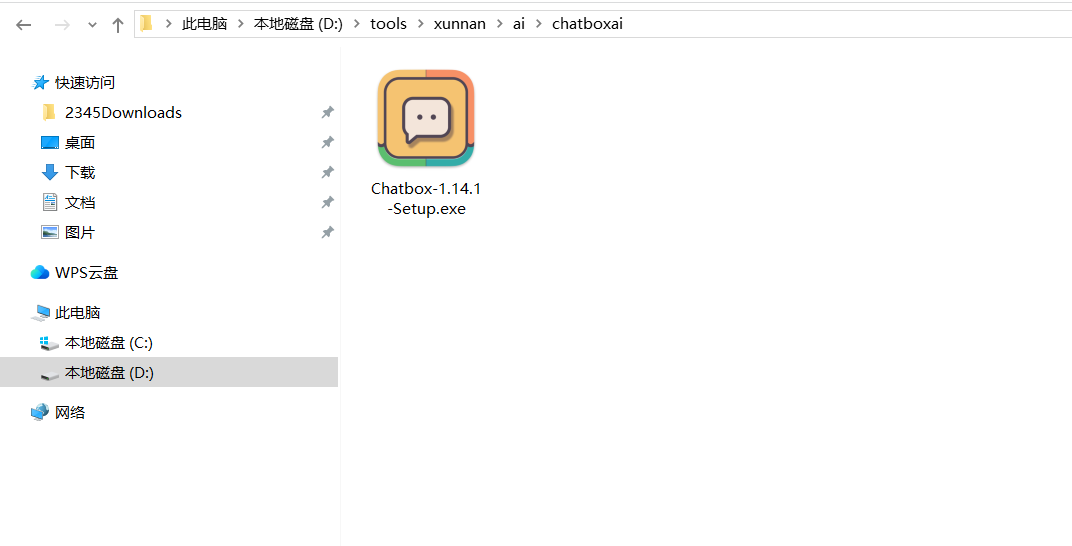Screen dimensions: 1072x546
Task: Select 2345Downloads folder in Quick access
Action: 122,113
